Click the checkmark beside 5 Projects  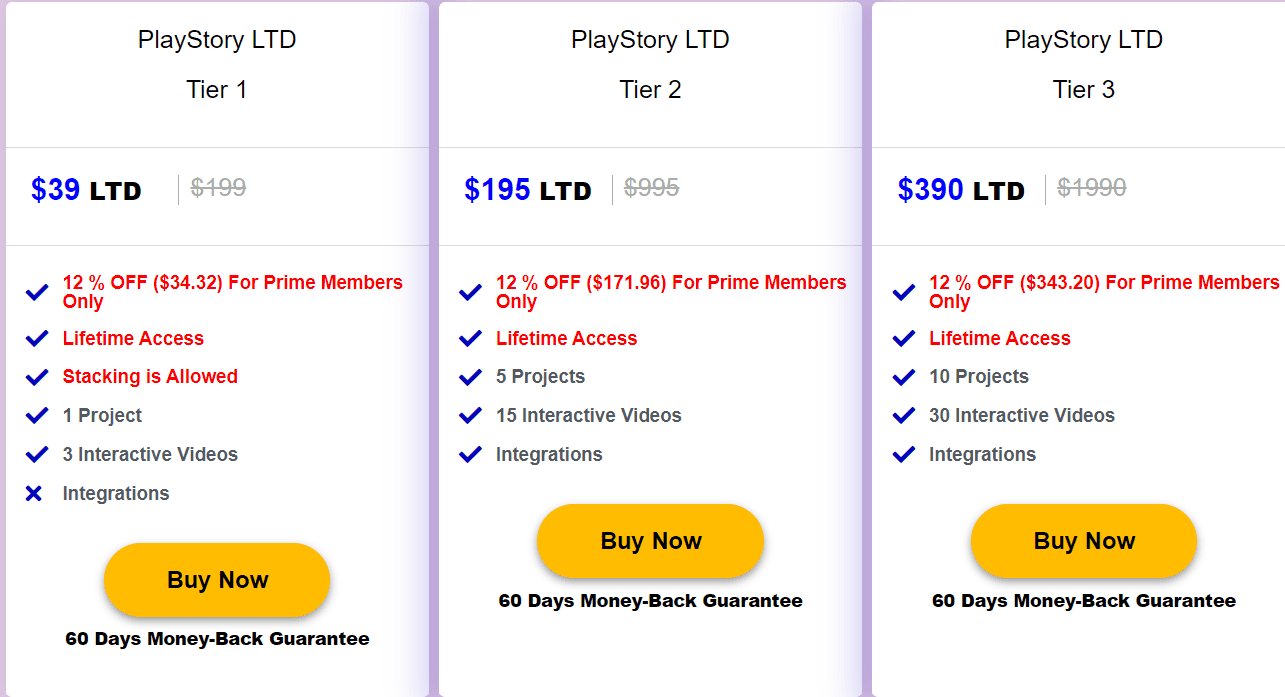tap(469, 377)
